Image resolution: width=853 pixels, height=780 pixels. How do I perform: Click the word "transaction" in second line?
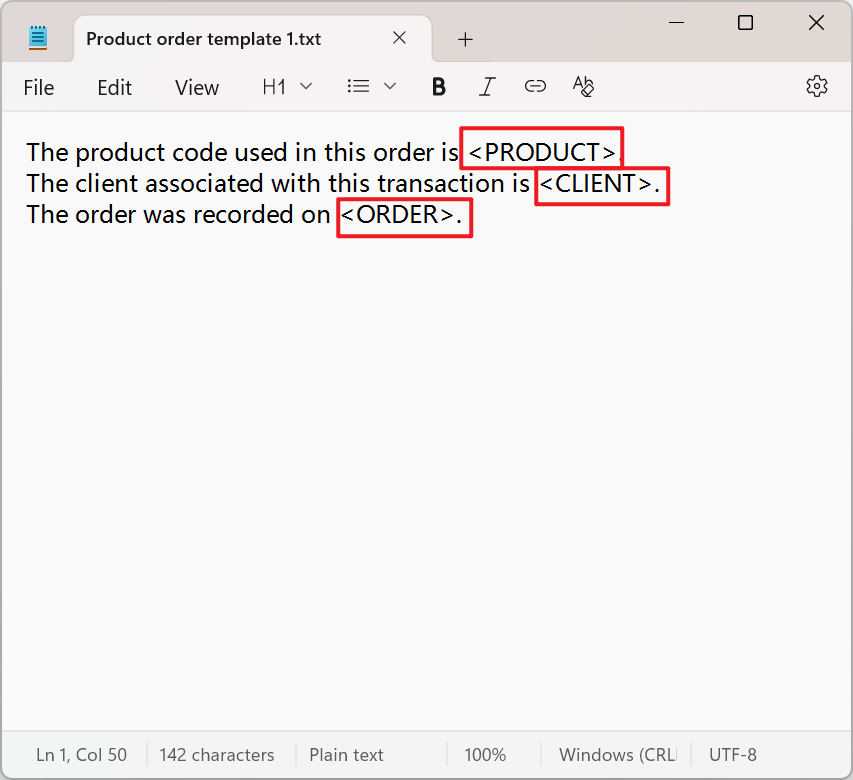click(441, 183)
